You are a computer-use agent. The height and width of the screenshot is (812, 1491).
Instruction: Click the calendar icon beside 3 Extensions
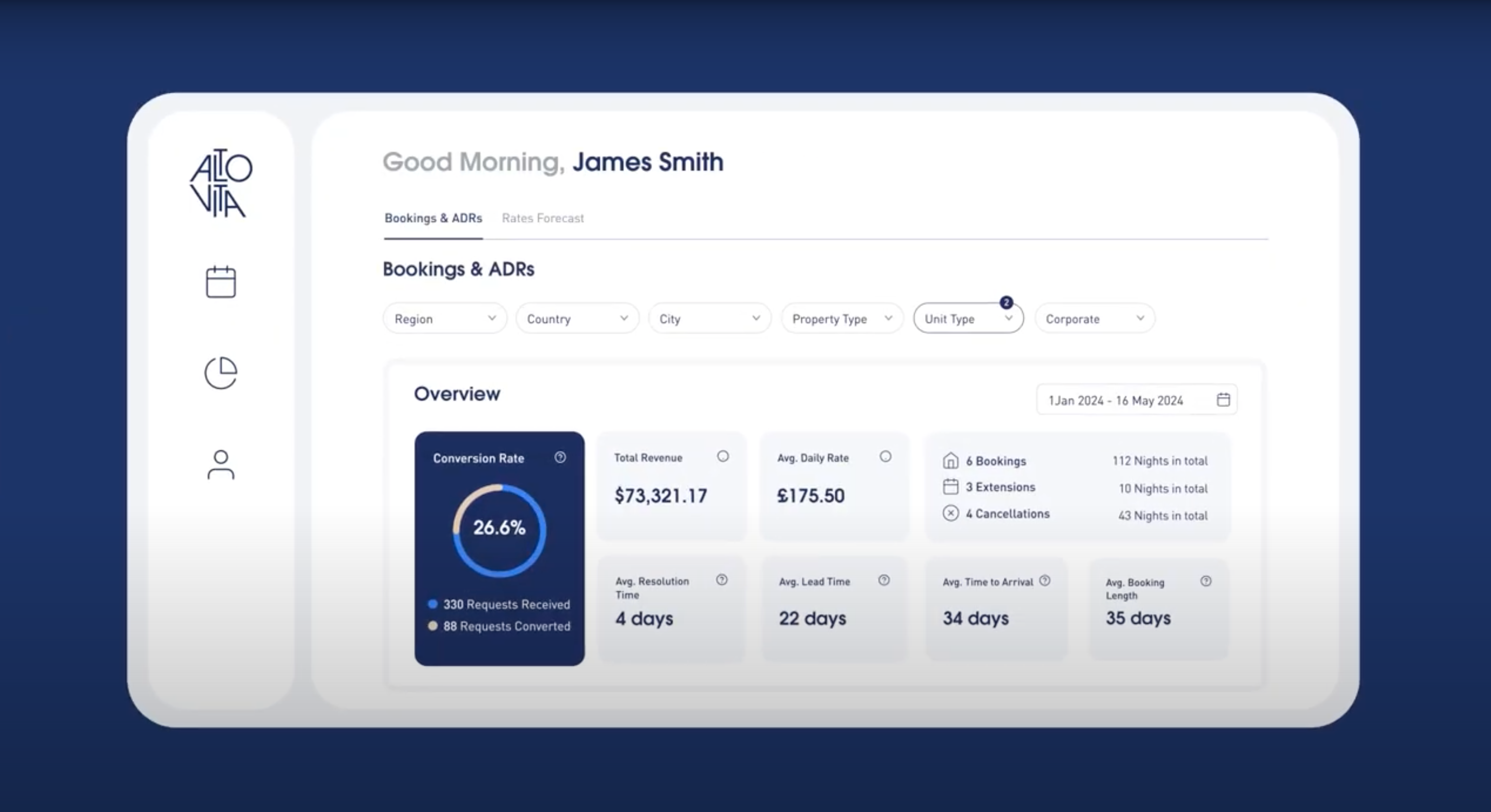click(x=950, y=487)
